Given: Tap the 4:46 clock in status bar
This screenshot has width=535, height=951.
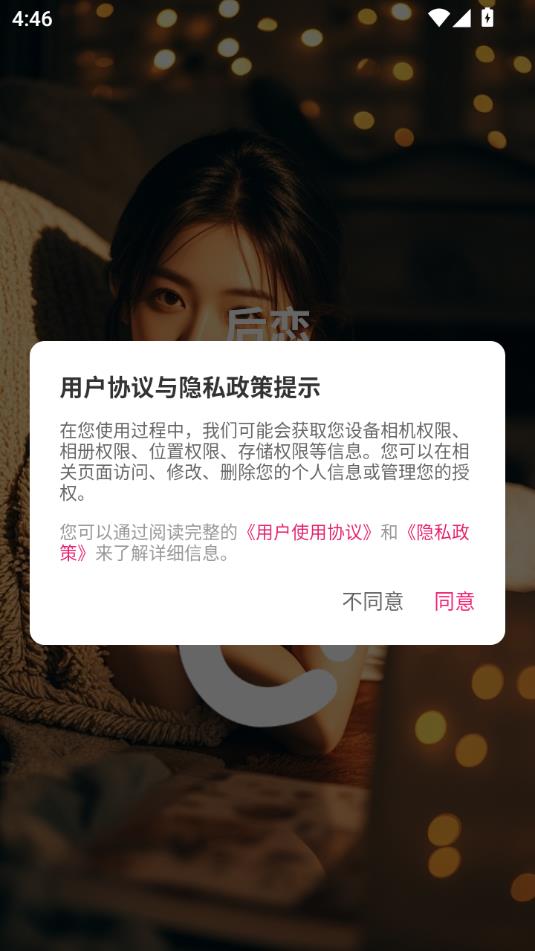Looking at the screenshot, I should click(x=32, y=19).
